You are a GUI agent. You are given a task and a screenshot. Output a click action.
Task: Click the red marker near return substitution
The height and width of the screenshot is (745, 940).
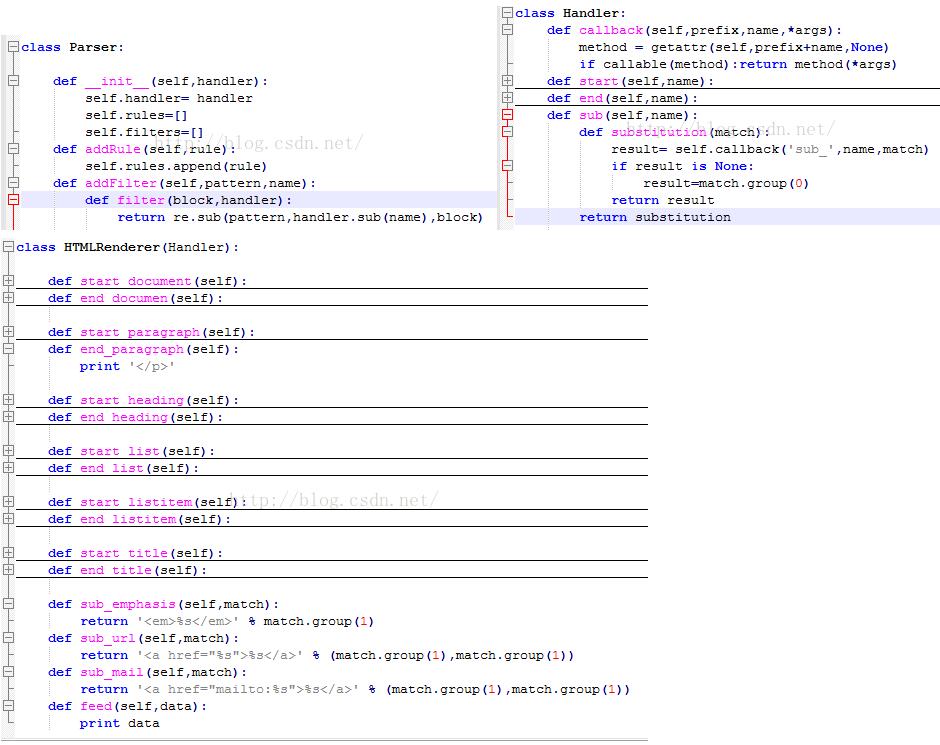[x=507, y=215]
